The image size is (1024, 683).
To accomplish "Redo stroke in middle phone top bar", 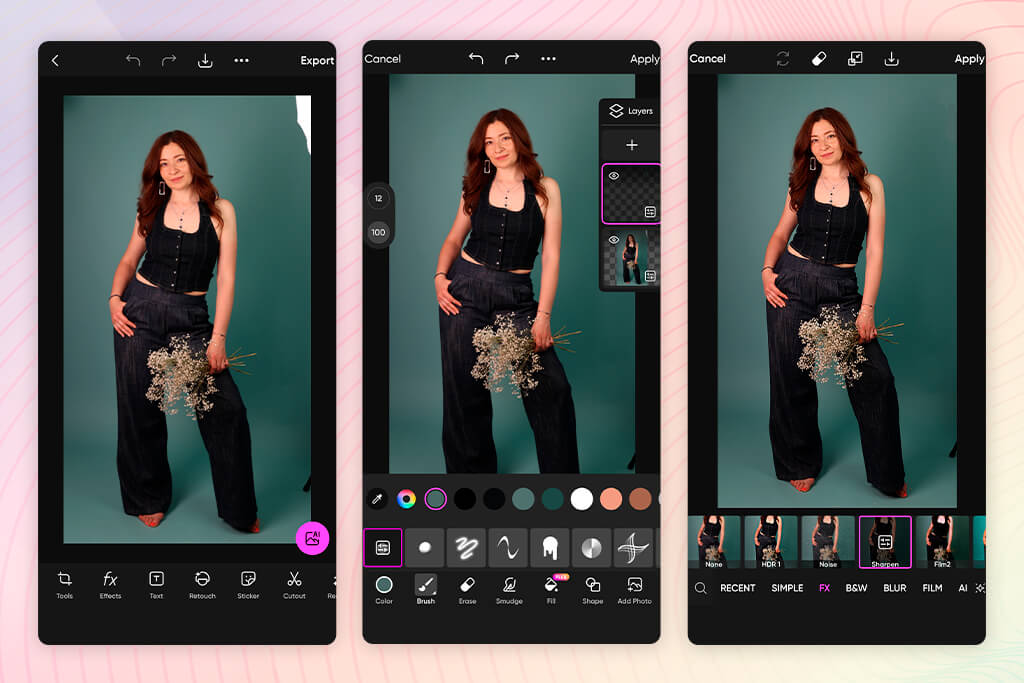I will pyautogui.click(x=512, y=59).
